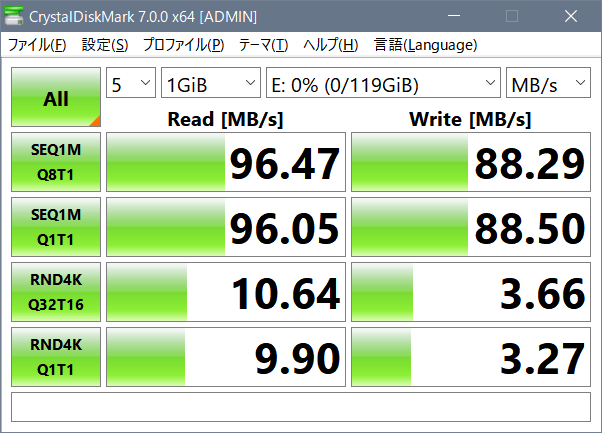Open the 設定(S) menu

tap(105, 45)
